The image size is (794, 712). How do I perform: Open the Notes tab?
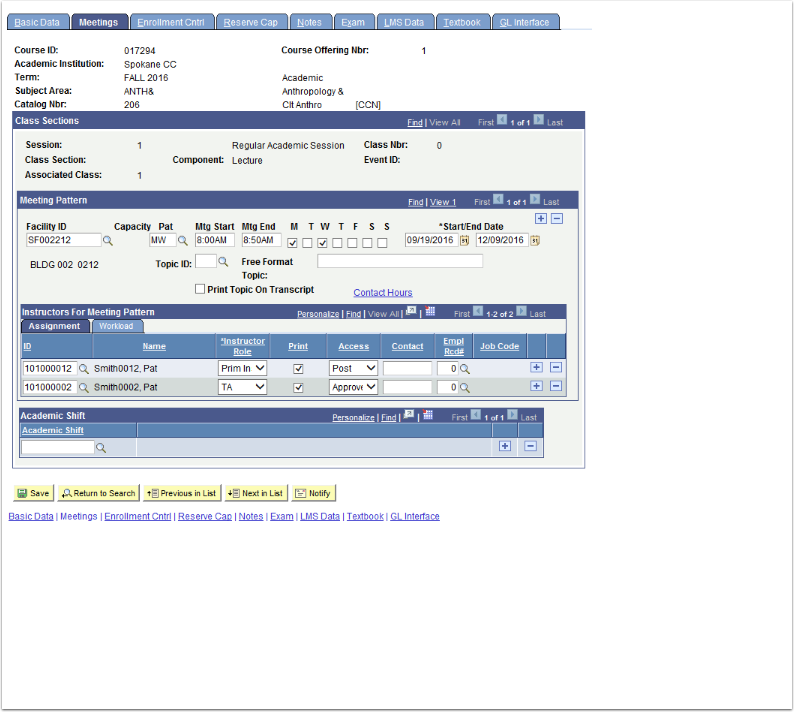click(x=309, y=22)
